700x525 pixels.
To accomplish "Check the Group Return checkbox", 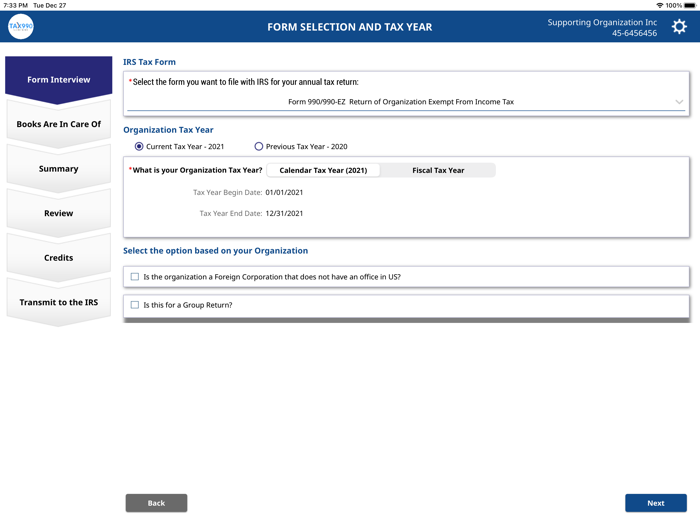I will (x=135, y=305).
